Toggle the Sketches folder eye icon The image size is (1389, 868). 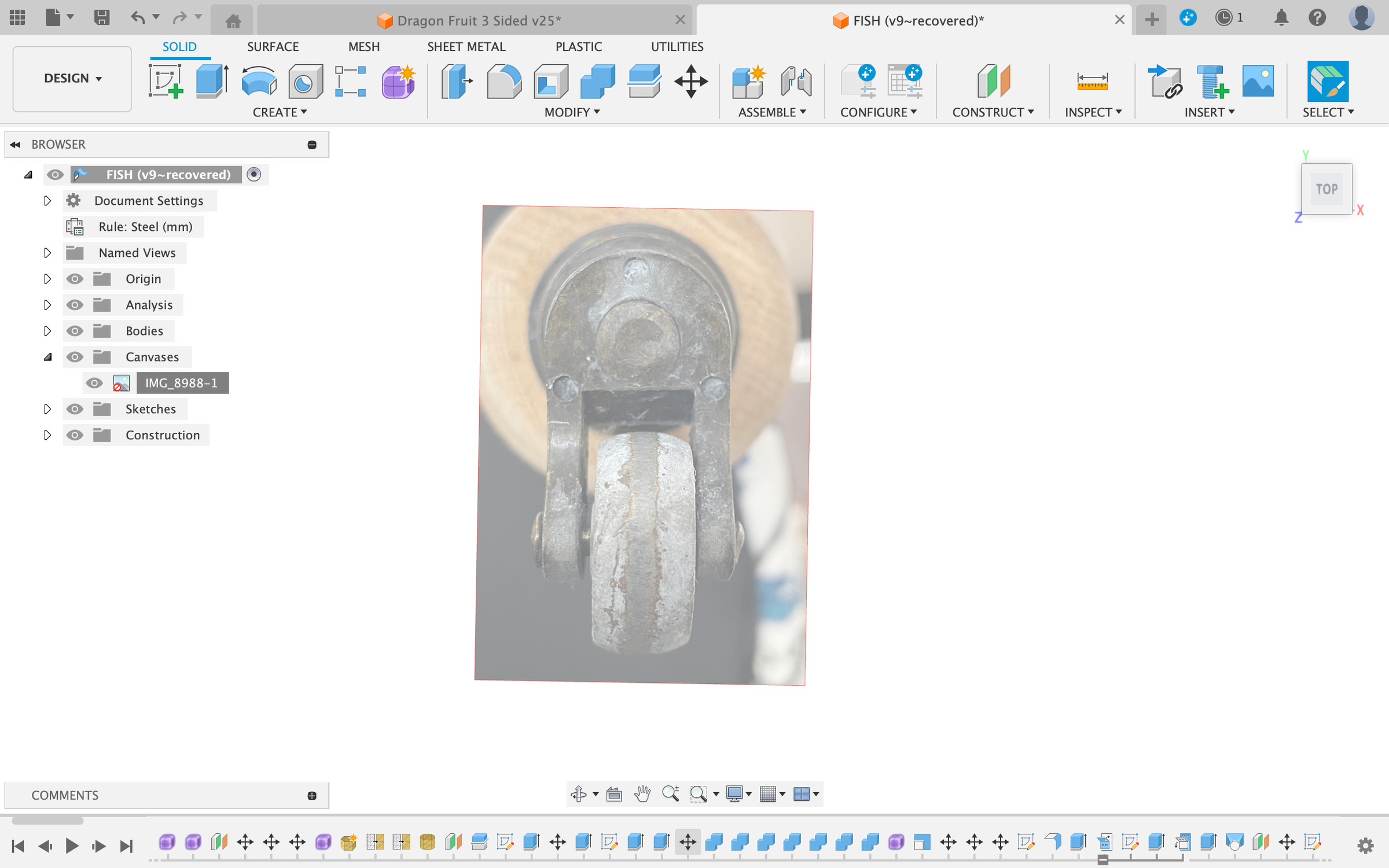75,409
